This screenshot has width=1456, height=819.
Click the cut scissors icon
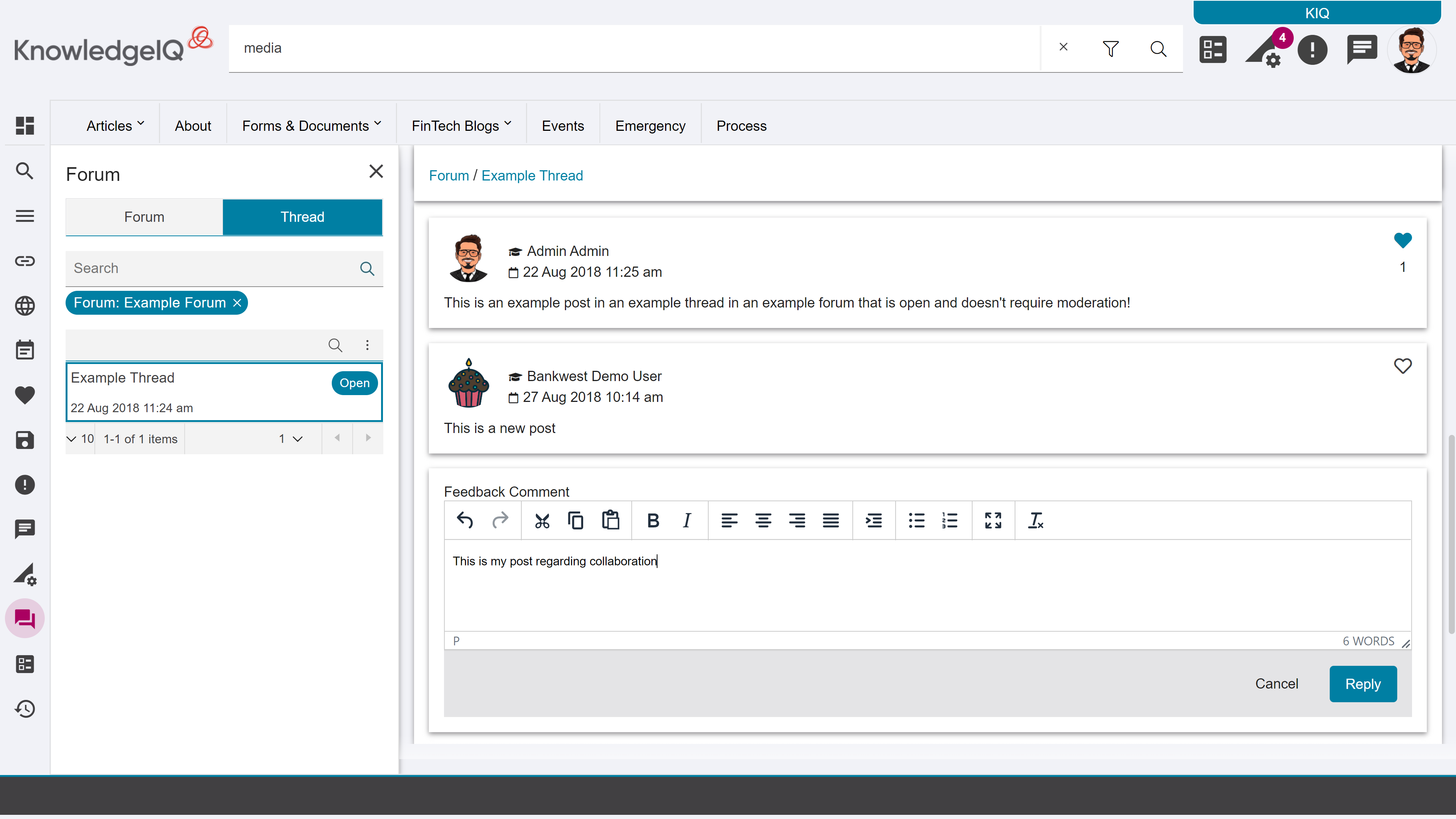coord(541,520)
